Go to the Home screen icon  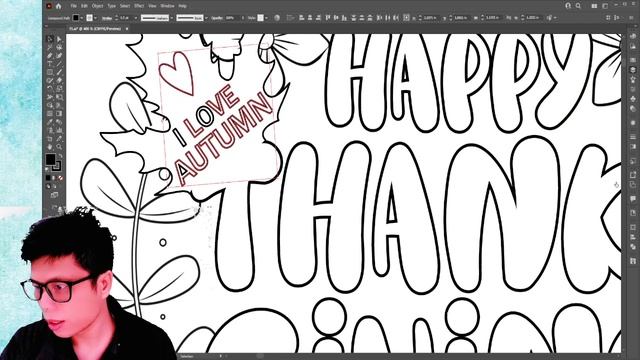[x=58, y=6]
